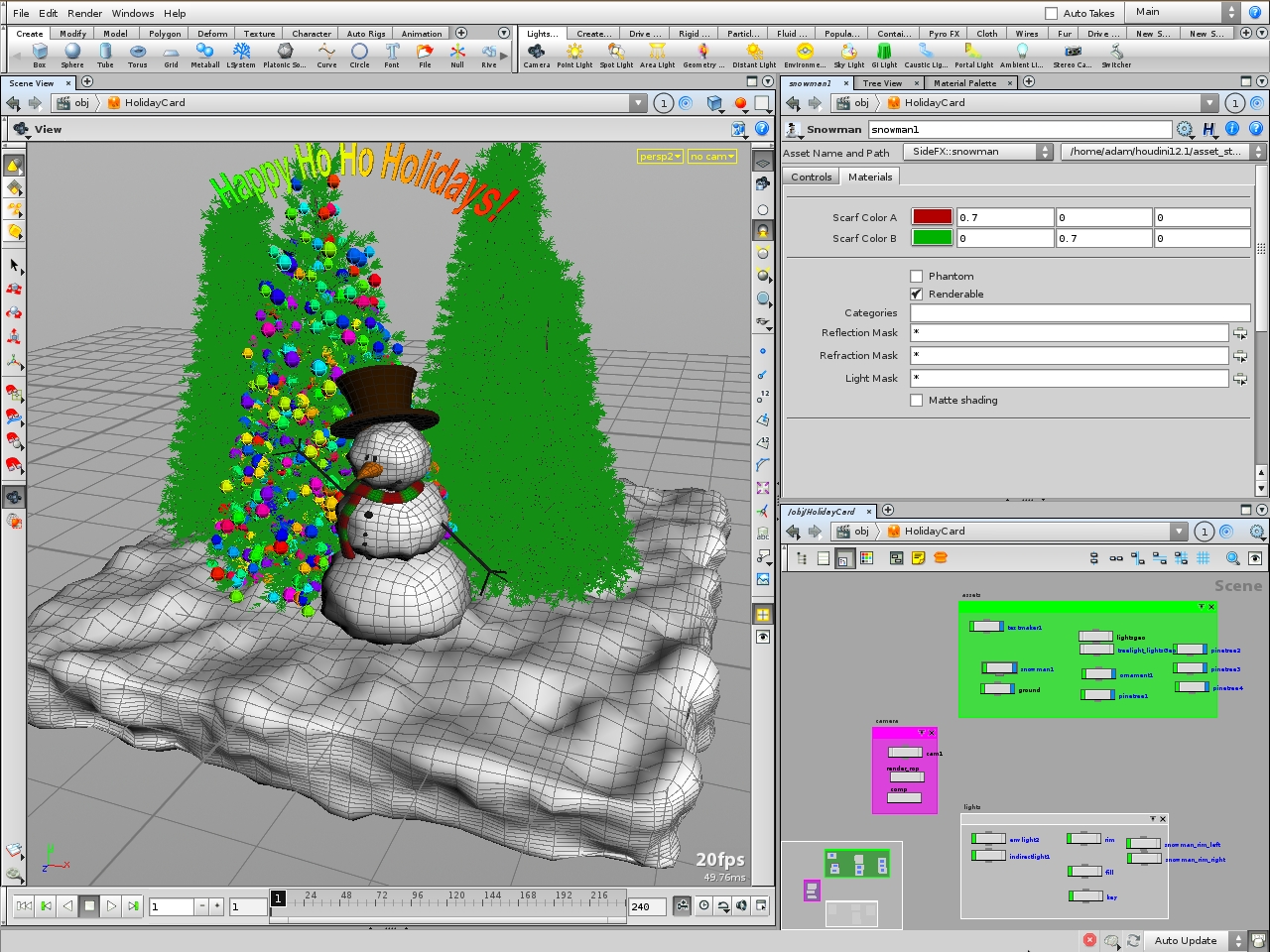The height and width of the screenshot is (952, 1270).
Task: Click the Camera shelf tool
Action: 536,54
